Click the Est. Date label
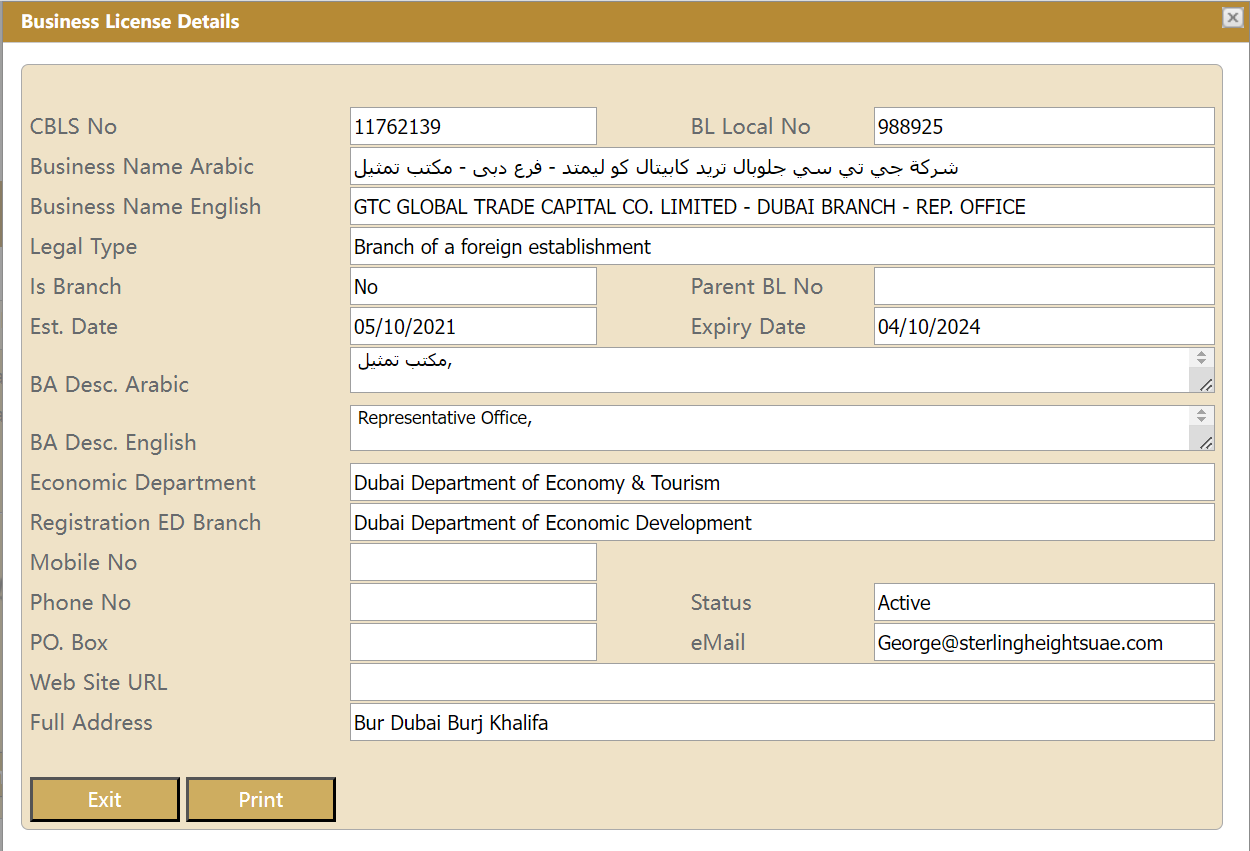The height and width of the screenshot is (851, 1250). coord(73,326)
